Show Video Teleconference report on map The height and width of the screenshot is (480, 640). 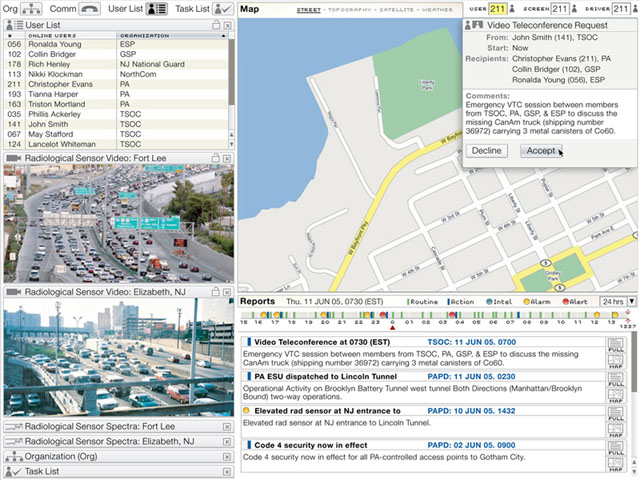coord(616,361)
